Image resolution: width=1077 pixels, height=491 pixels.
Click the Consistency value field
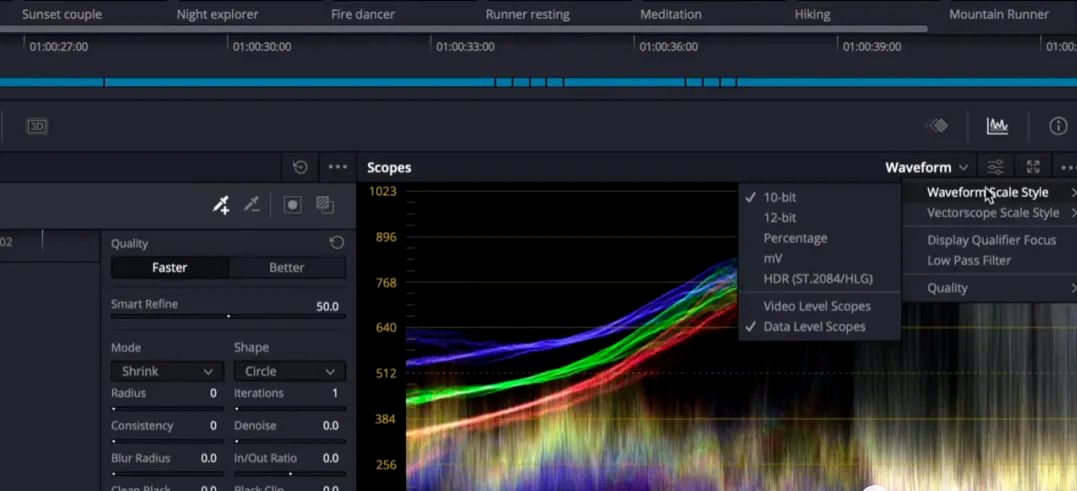[214, 426]
